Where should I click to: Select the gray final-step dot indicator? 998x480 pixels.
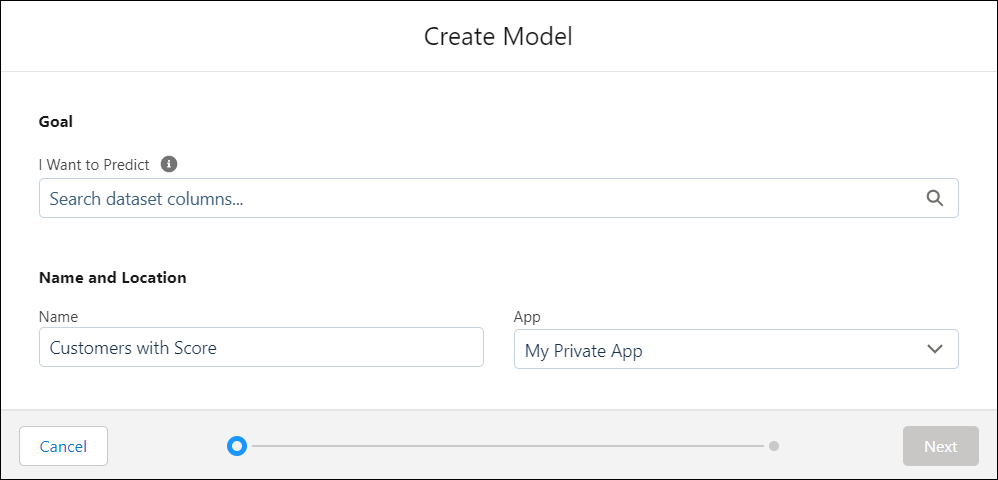point(773,446)
